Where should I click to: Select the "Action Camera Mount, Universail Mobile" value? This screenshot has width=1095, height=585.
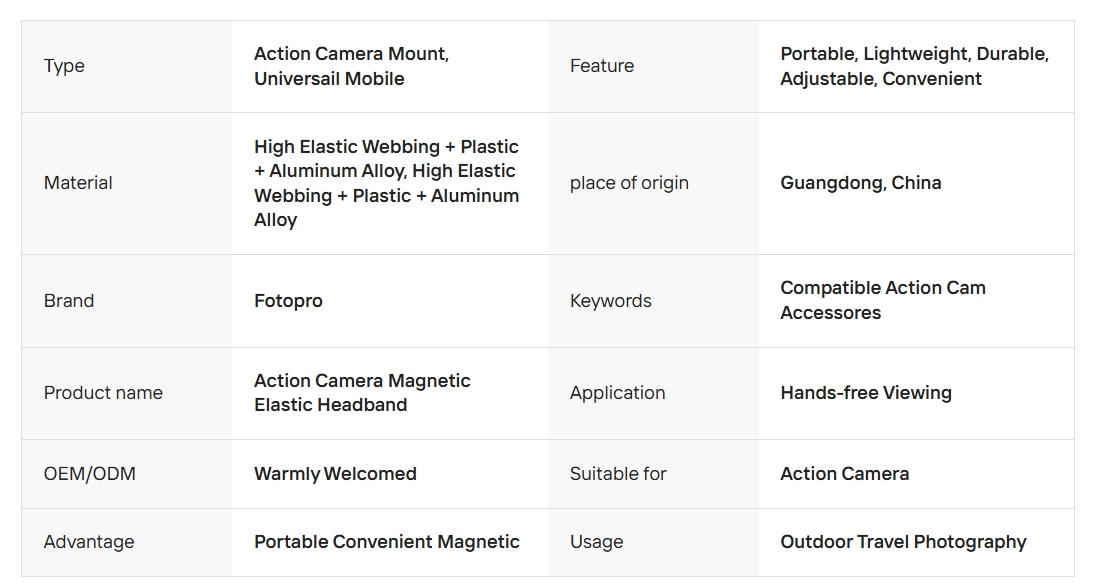(x=351, y=66)
